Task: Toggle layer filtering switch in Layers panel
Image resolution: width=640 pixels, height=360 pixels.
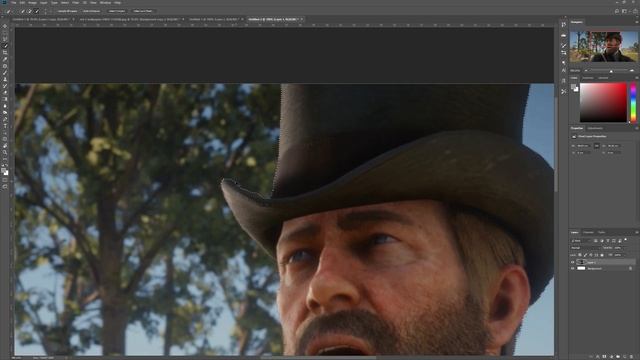Action: (625, 240)
